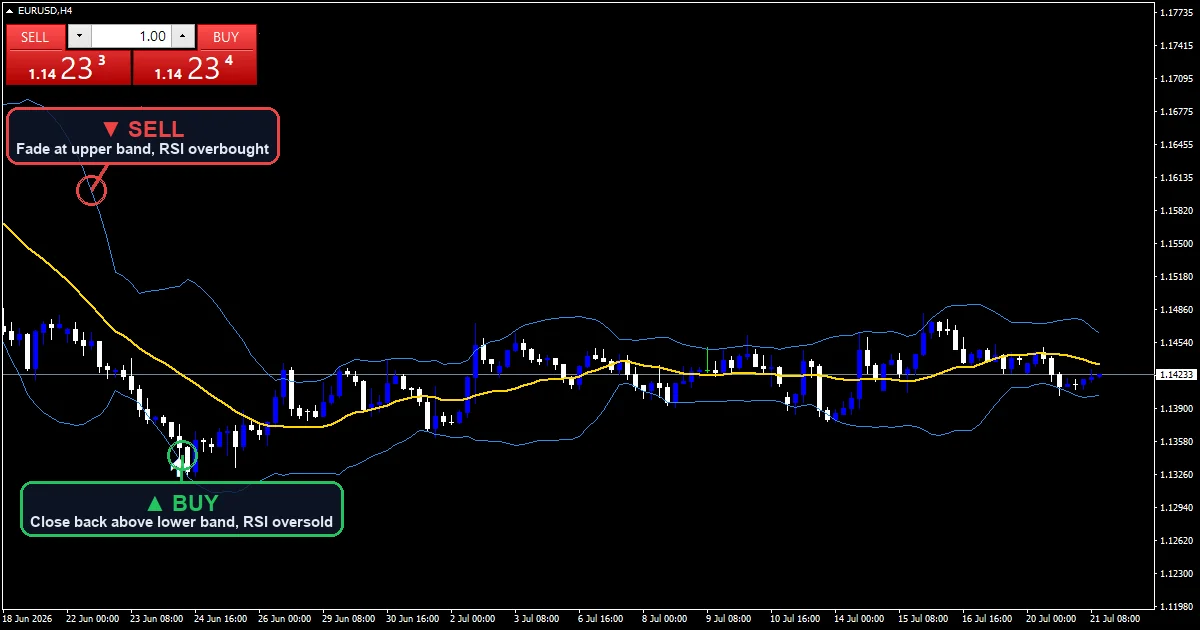The height and width of the screenshot is (630, 1200).
Task: Click the 1.17735 price axis label
Action: (1176, 12)
